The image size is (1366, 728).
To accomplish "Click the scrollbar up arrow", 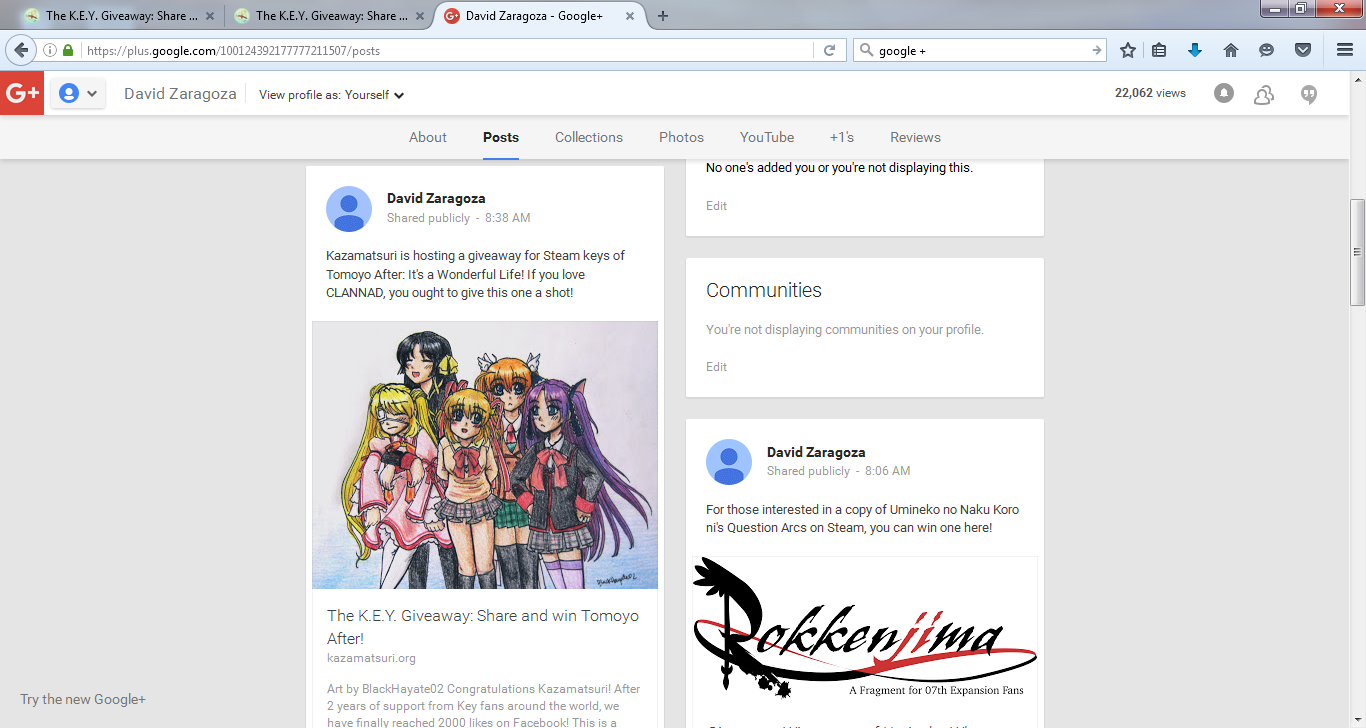I will [x=1357, y=80].
